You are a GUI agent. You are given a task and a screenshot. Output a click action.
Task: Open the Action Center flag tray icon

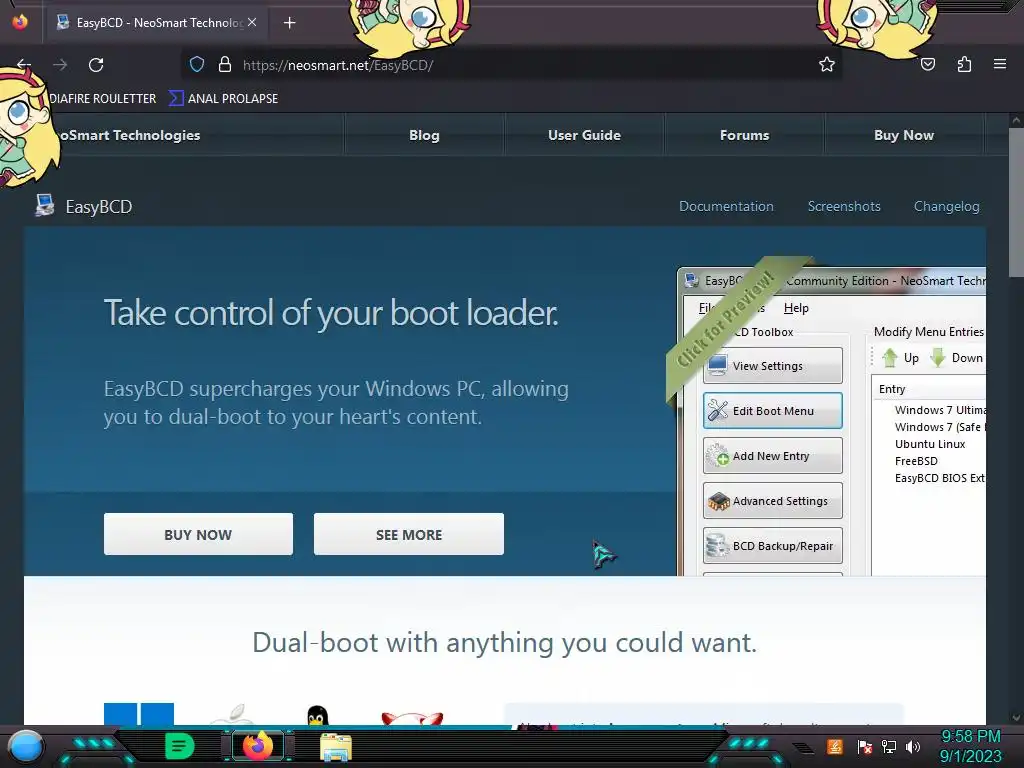(865, 746)
